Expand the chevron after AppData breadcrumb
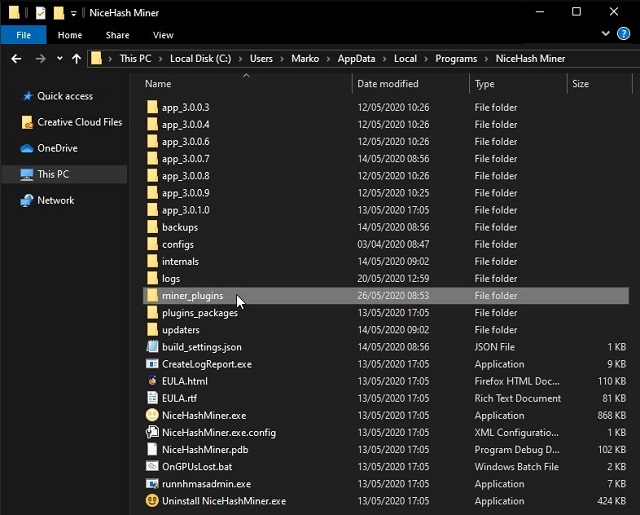Image resolution: width=640 pixels, height=515 pixels. 384,59
